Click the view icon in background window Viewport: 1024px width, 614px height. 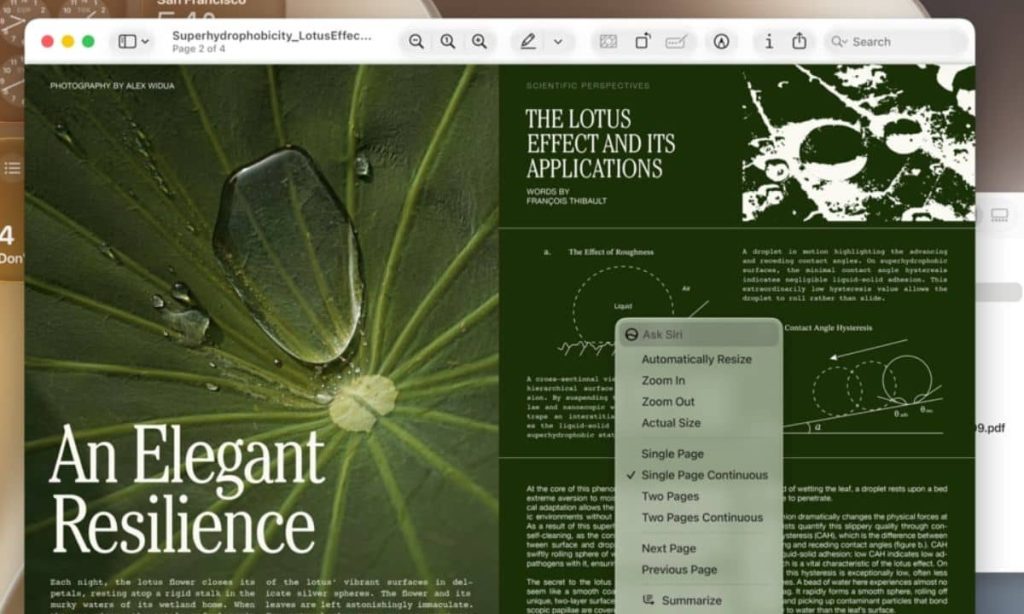999,215
